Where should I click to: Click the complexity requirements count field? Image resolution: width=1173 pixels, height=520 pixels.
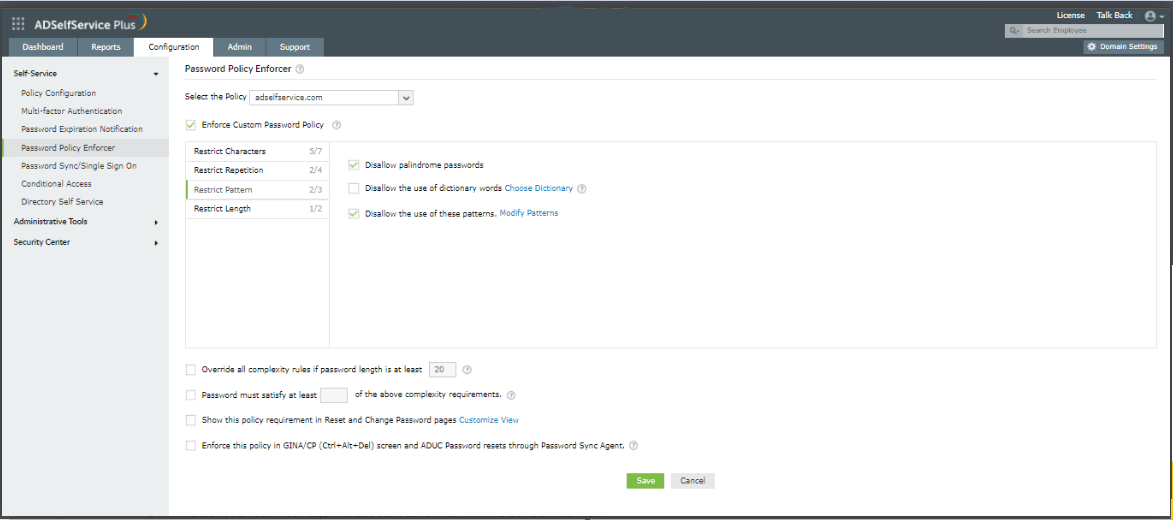[334, 394]
